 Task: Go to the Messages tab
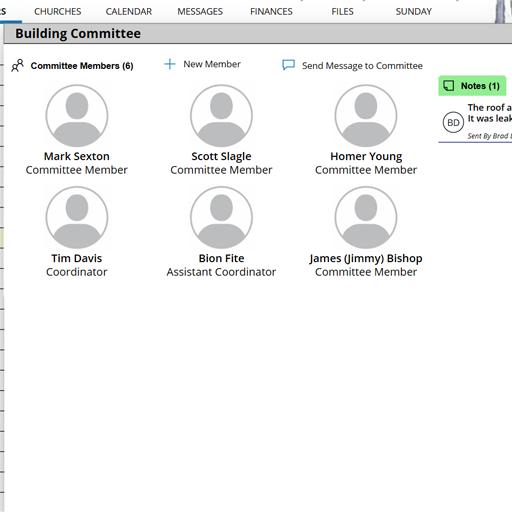tap(200, 12)
